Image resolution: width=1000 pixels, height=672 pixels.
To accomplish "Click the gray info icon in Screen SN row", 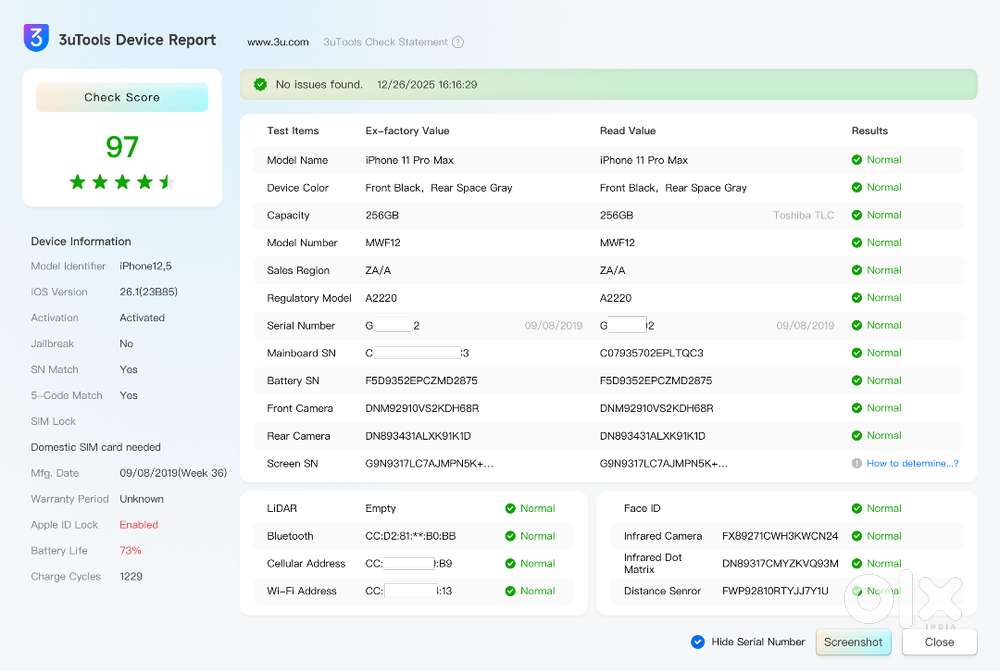I will (x=857, y=463).
